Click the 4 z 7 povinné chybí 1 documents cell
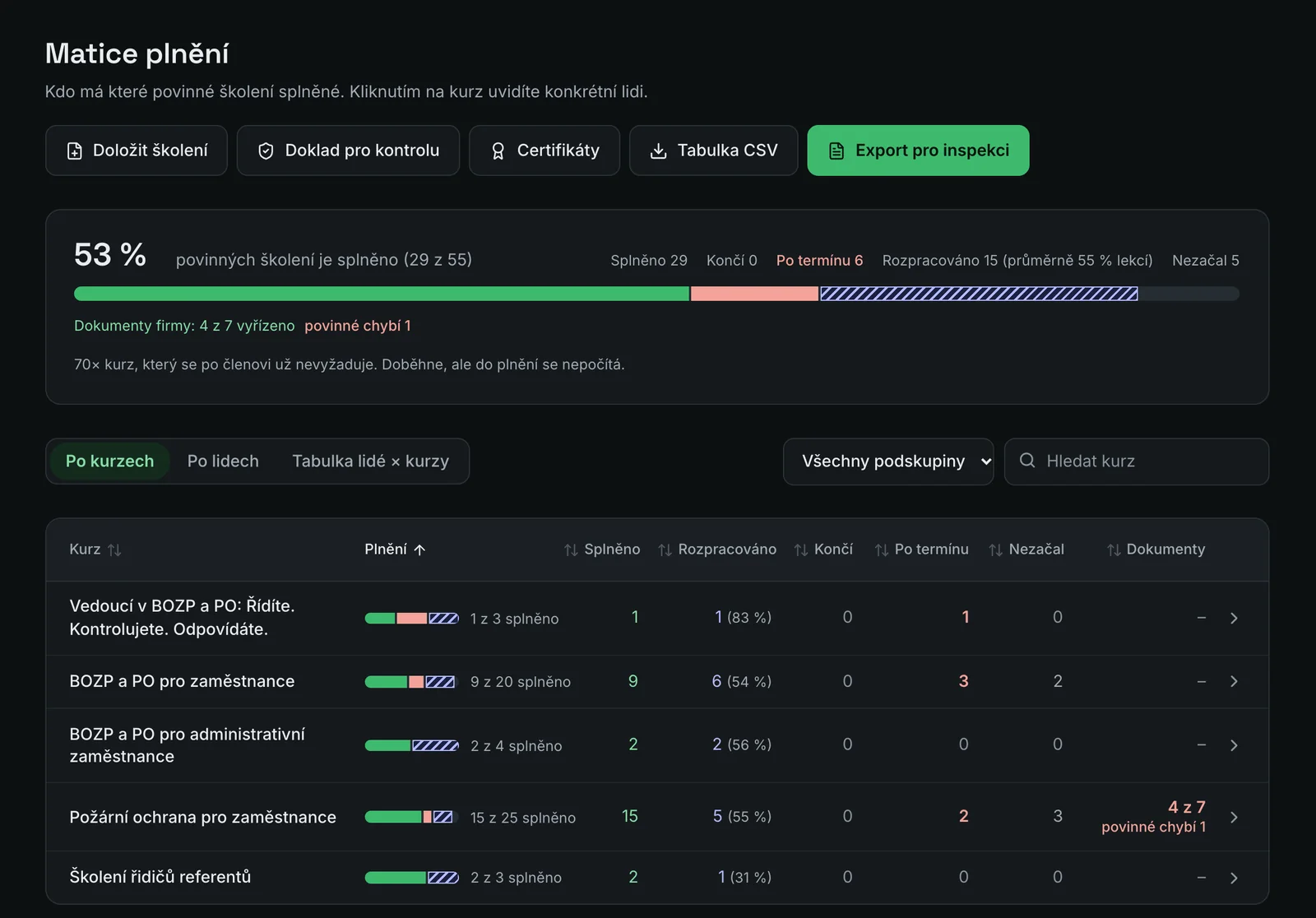 [1154, 816]
